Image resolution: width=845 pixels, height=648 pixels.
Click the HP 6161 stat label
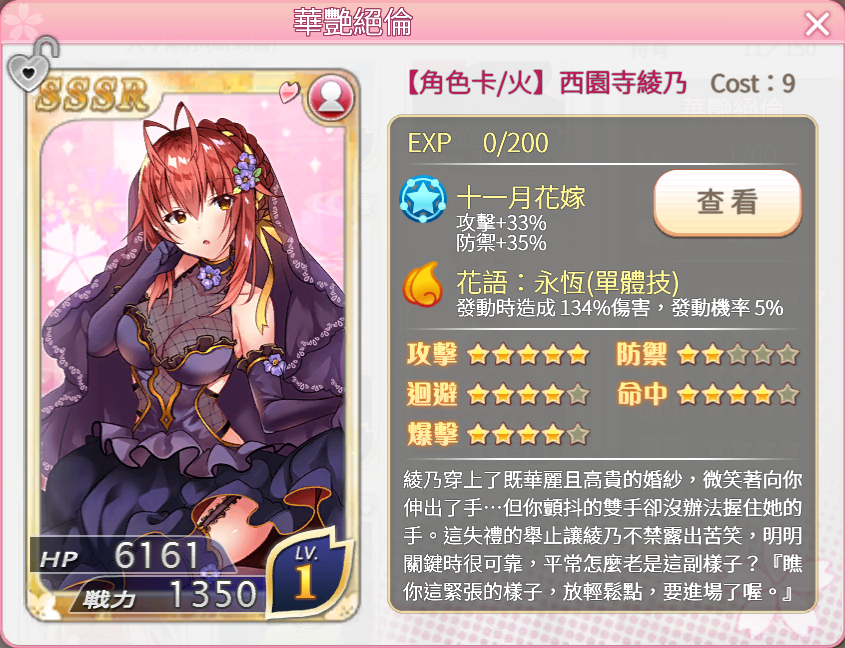[x=120, y=556]
